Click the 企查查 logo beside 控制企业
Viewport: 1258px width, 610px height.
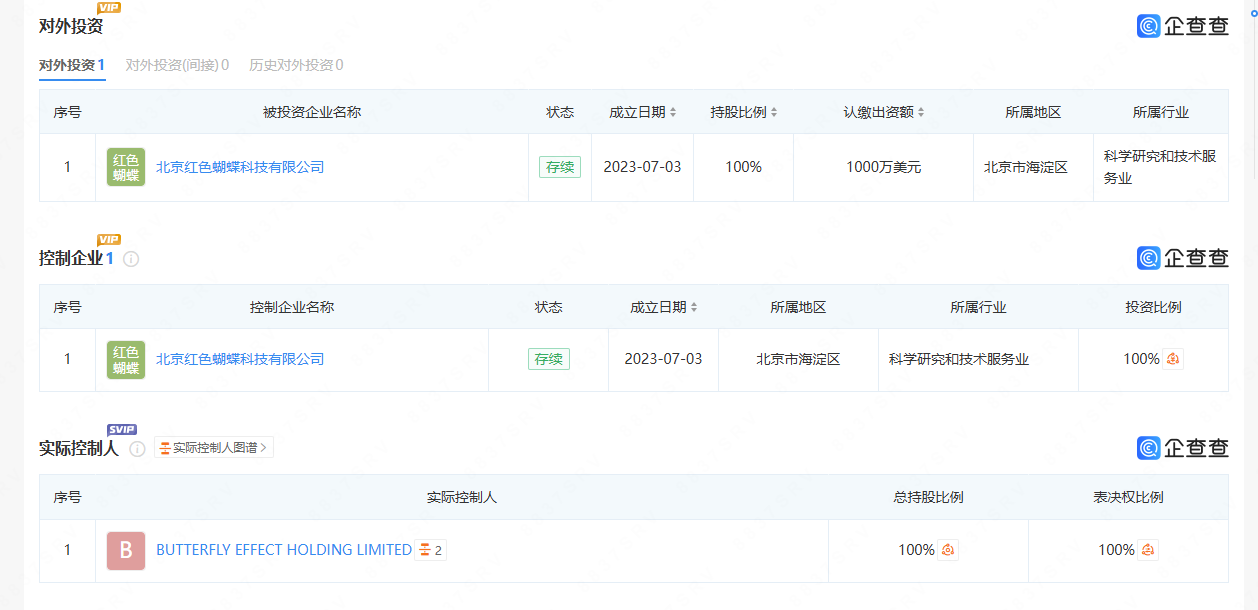1183,258
